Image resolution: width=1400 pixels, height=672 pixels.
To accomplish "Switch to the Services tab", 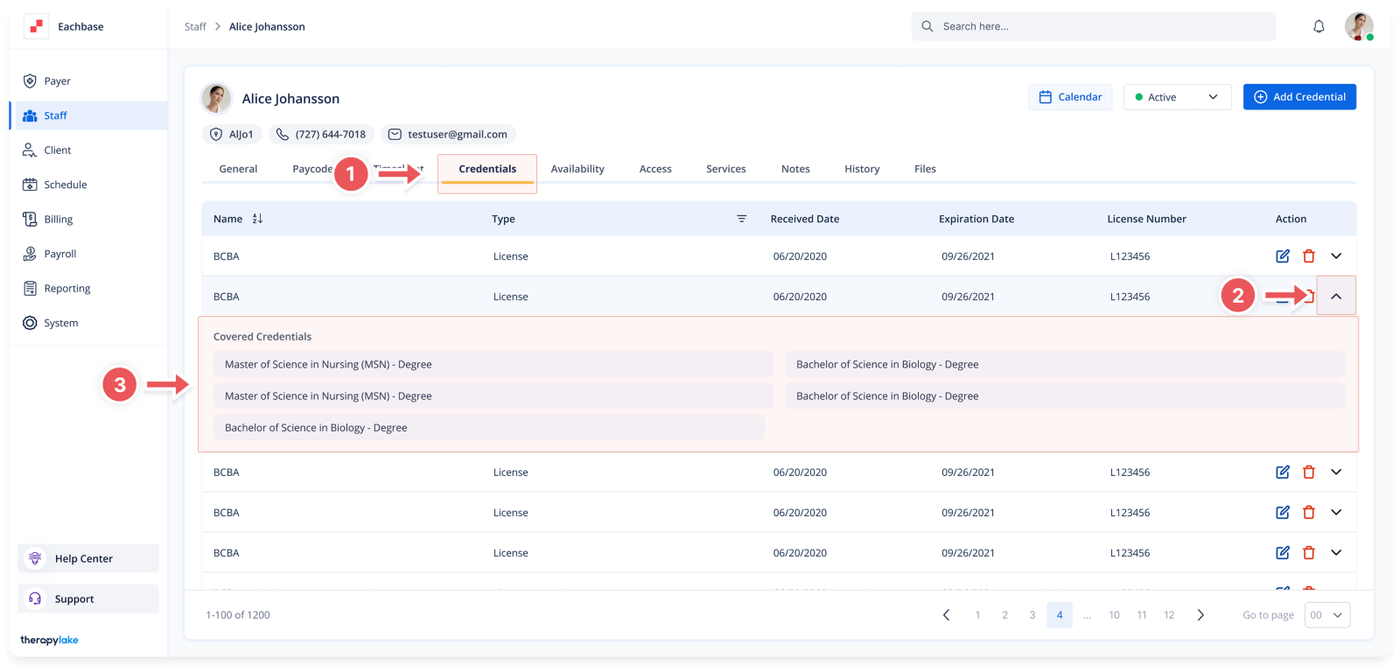I will [725, 169].
